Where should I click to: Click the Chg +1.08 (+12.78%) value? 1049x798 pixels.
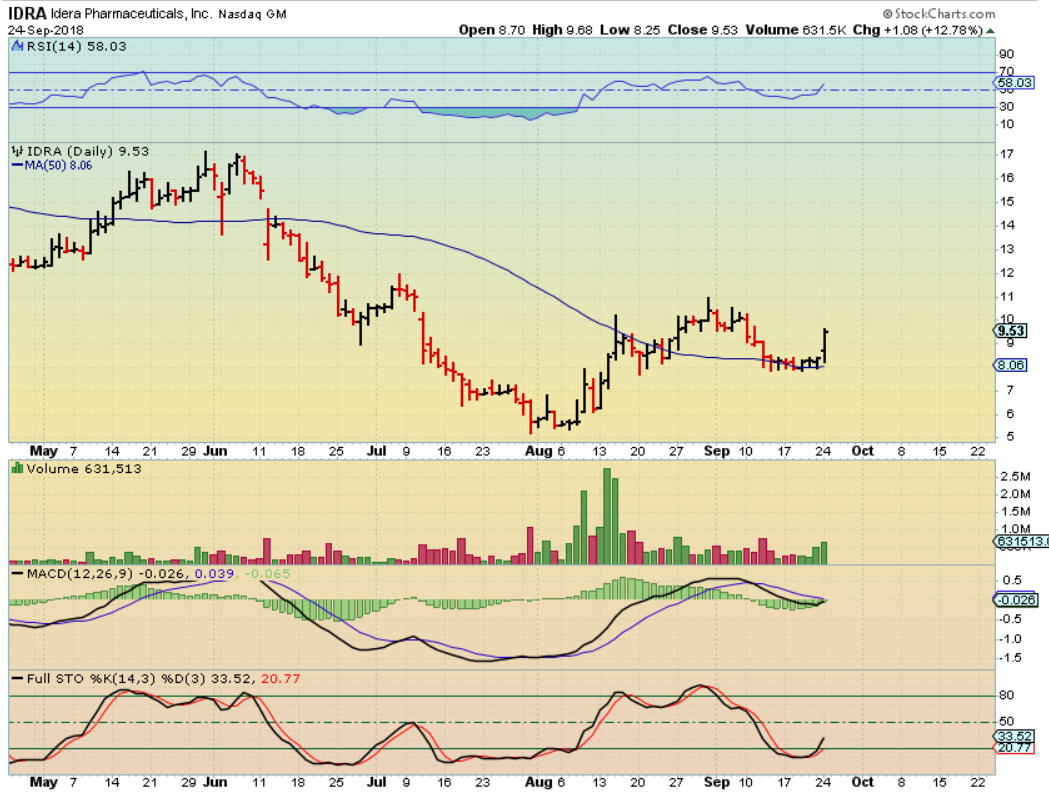pyautogui.click(x=918, y=30)
